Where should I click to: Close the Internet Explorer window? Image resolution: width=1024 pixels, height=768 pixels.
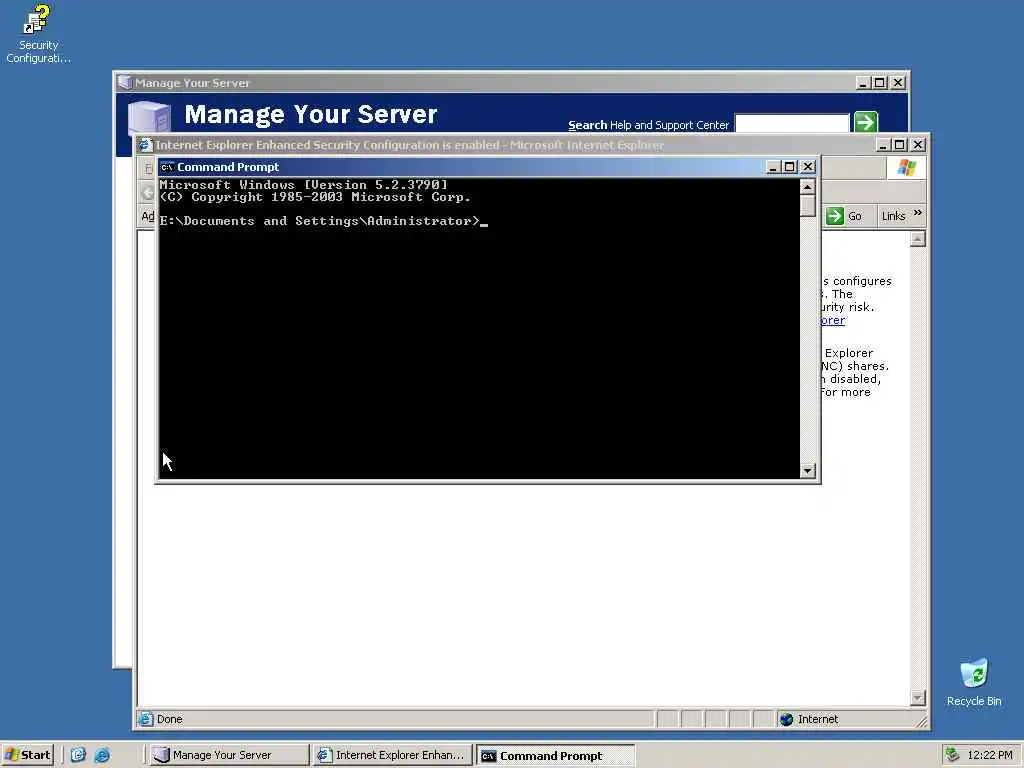(x=918, y=145)
